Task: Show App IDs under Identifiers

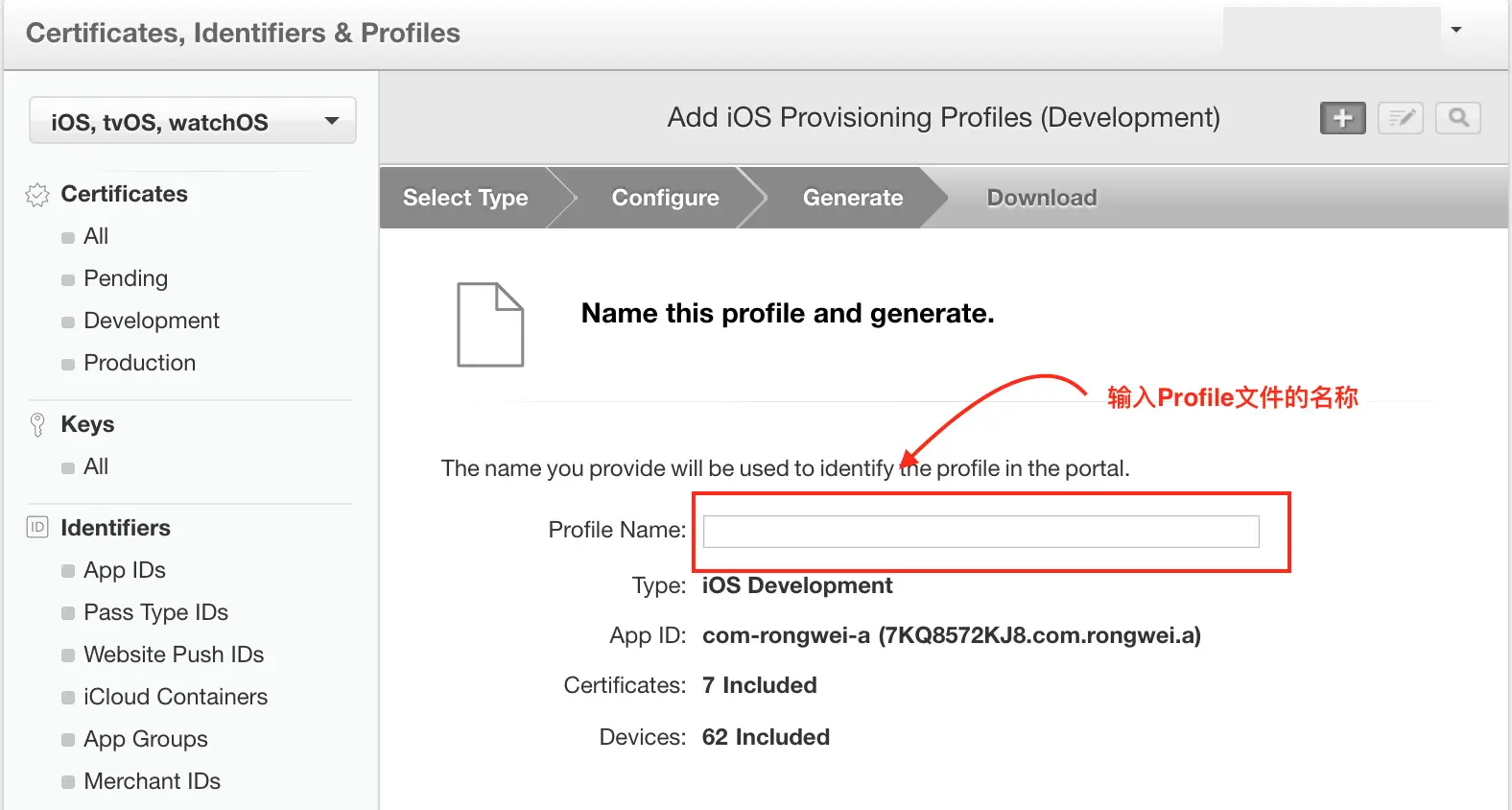Action: (125, 570)
